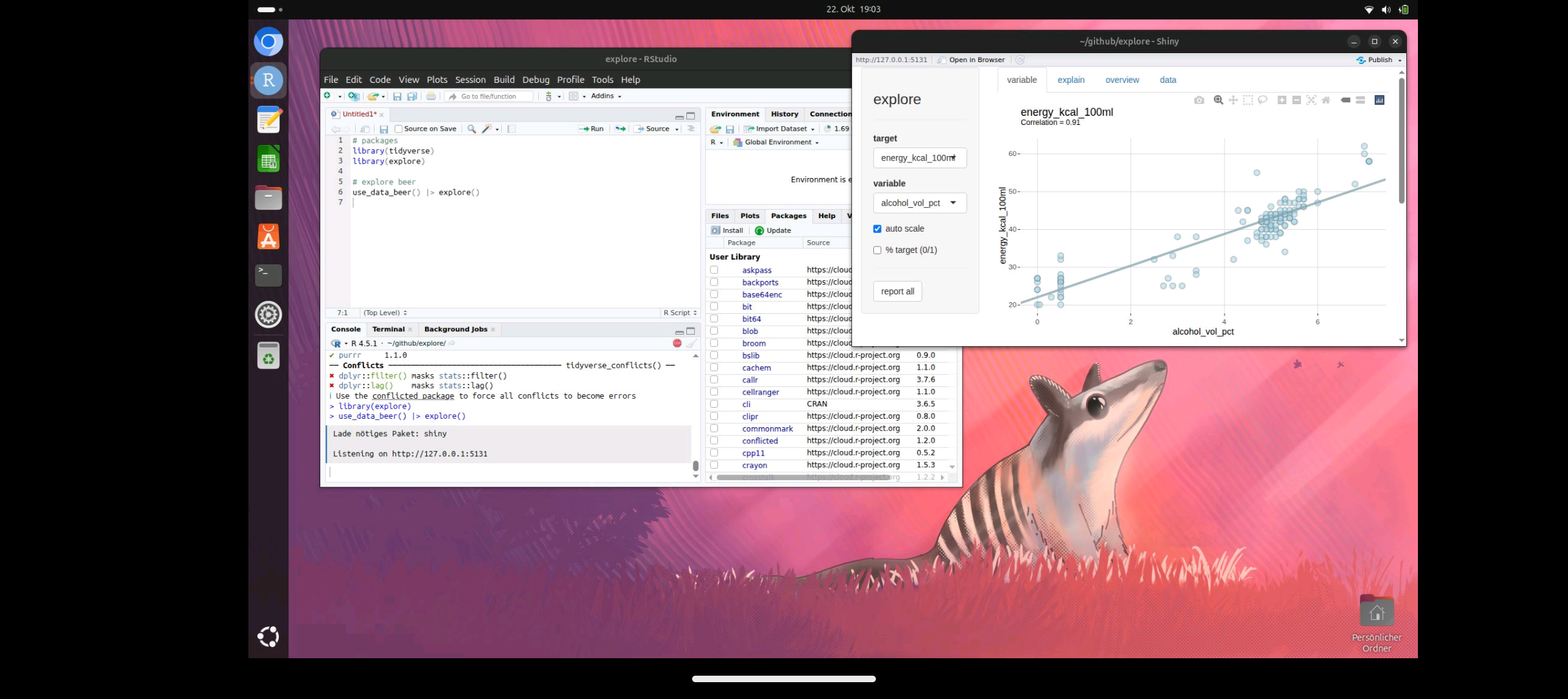Click the clear console broom icon

coord(691,344)
